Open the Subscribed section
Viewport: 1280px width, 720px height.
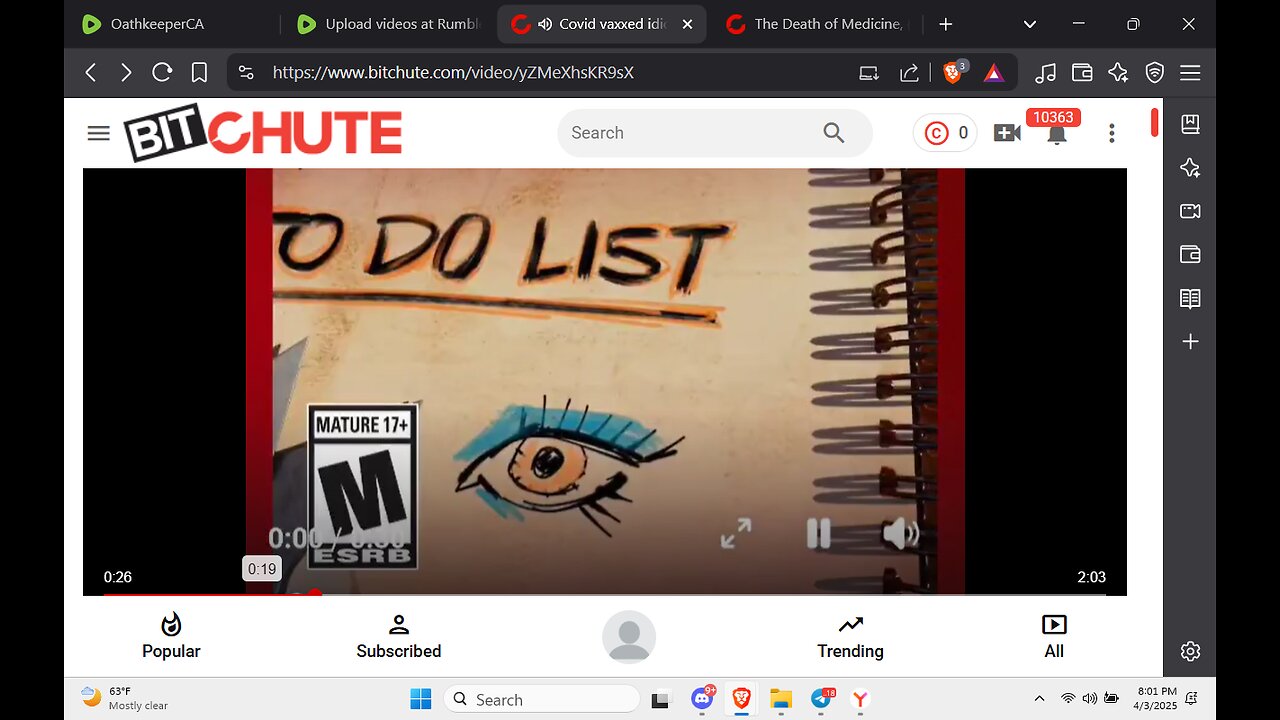pyautogui.click(x=399, y=637)
